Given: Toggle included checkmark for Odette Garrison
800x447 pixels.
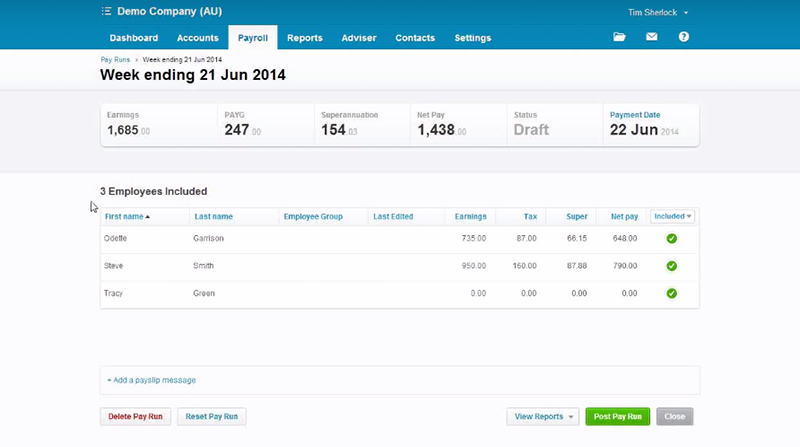Looking at the screenshot, I should click(672, 238).
